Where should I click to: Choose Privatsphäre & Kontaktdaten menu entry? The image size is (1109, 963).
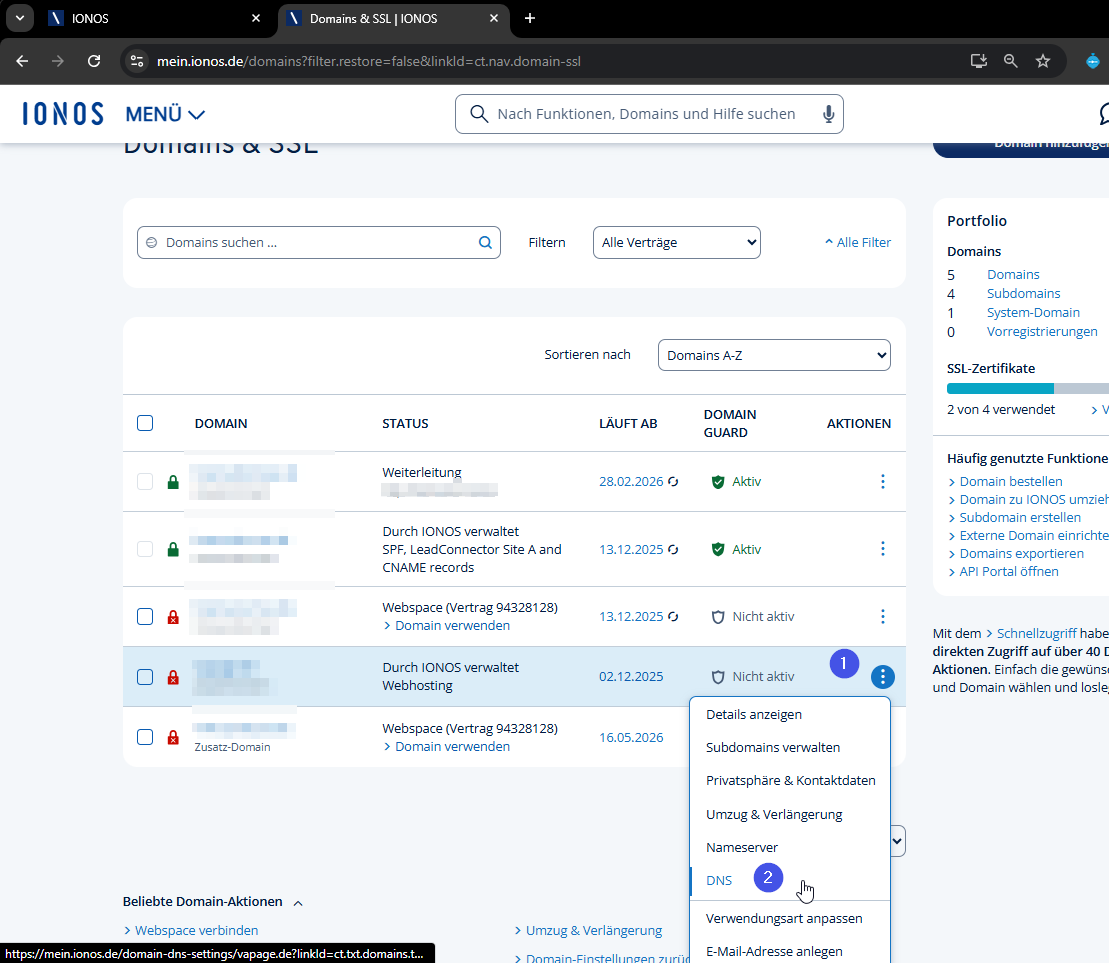click(x=791, y=781)
